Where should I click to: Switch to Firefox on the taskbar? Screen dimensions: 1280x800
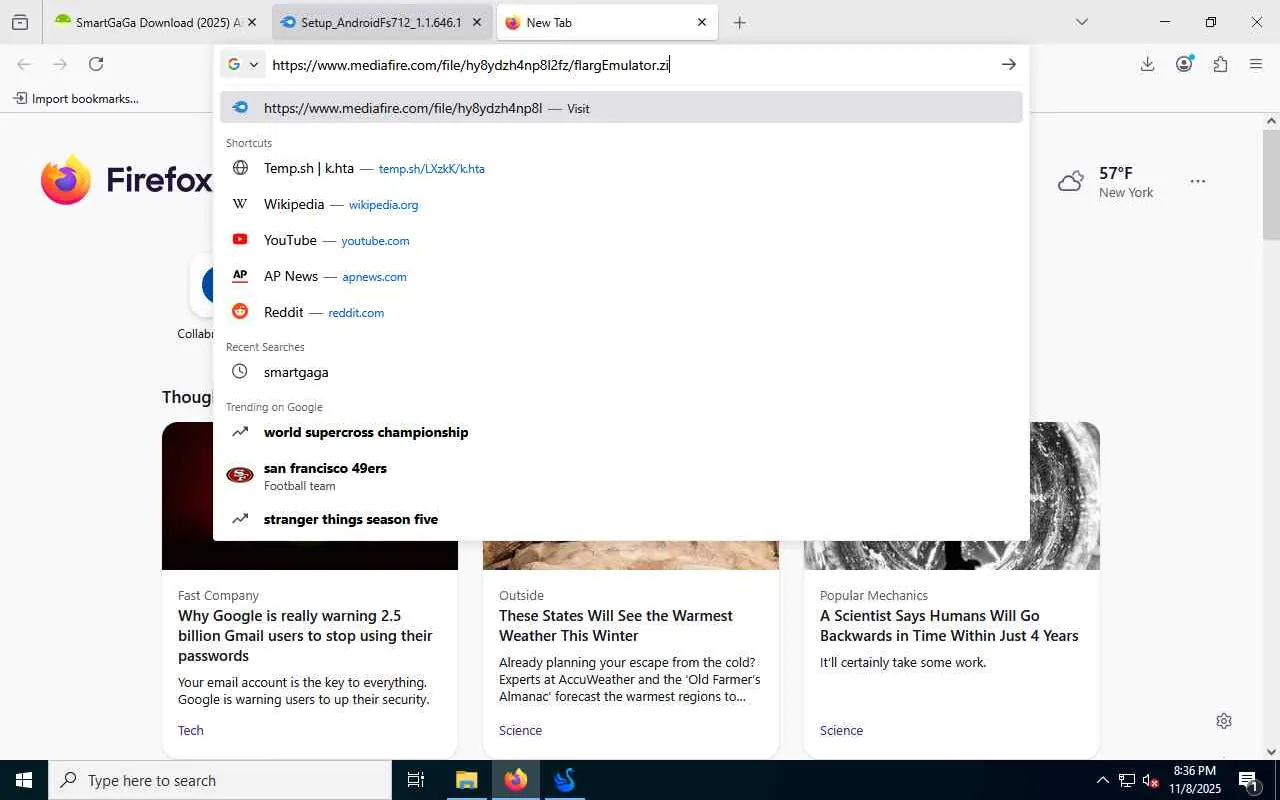pyautogui.click(x=515, y=780)
